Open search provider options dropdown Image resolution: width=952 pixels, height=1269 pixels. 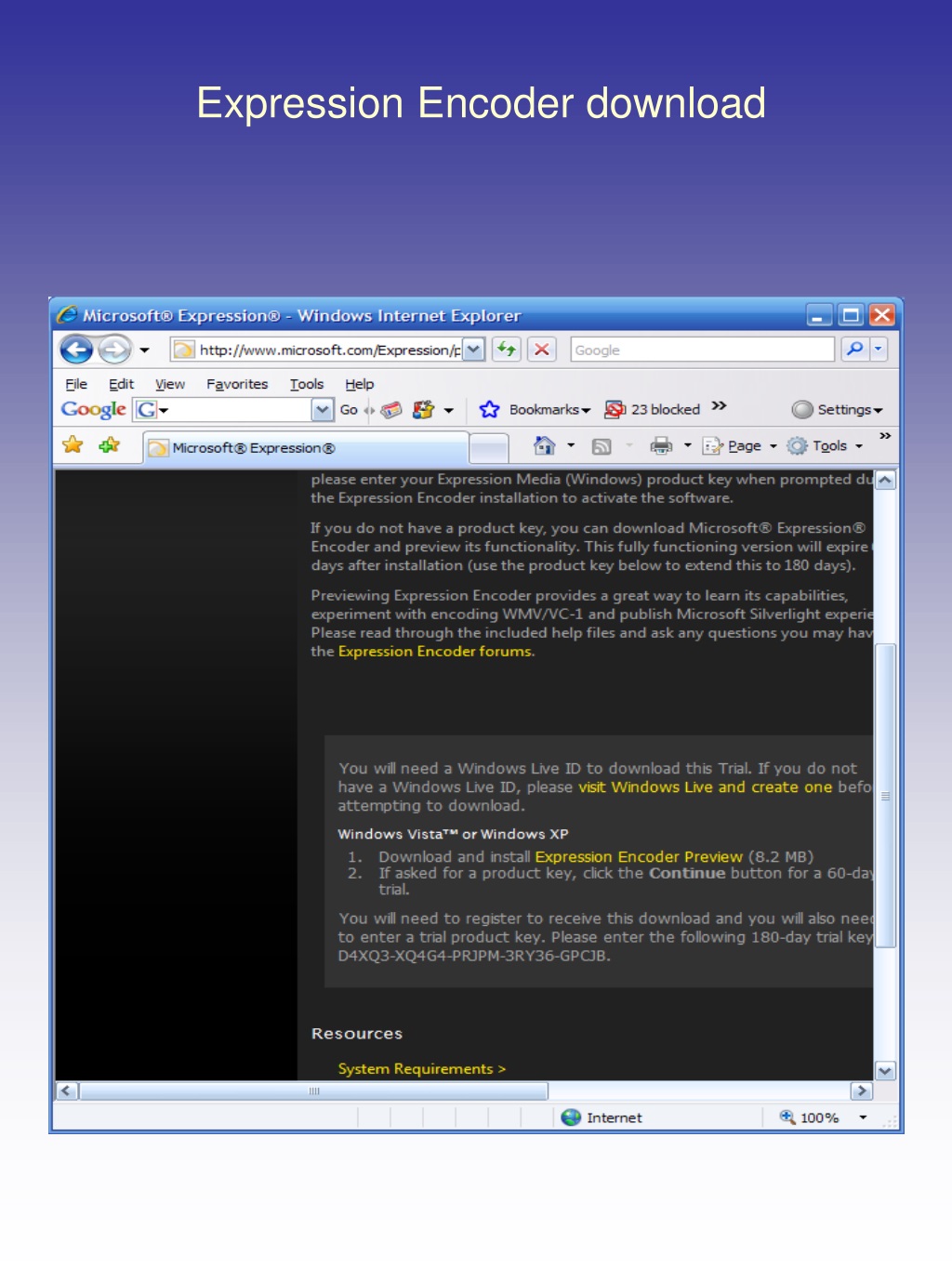click(x=879, y=350)
